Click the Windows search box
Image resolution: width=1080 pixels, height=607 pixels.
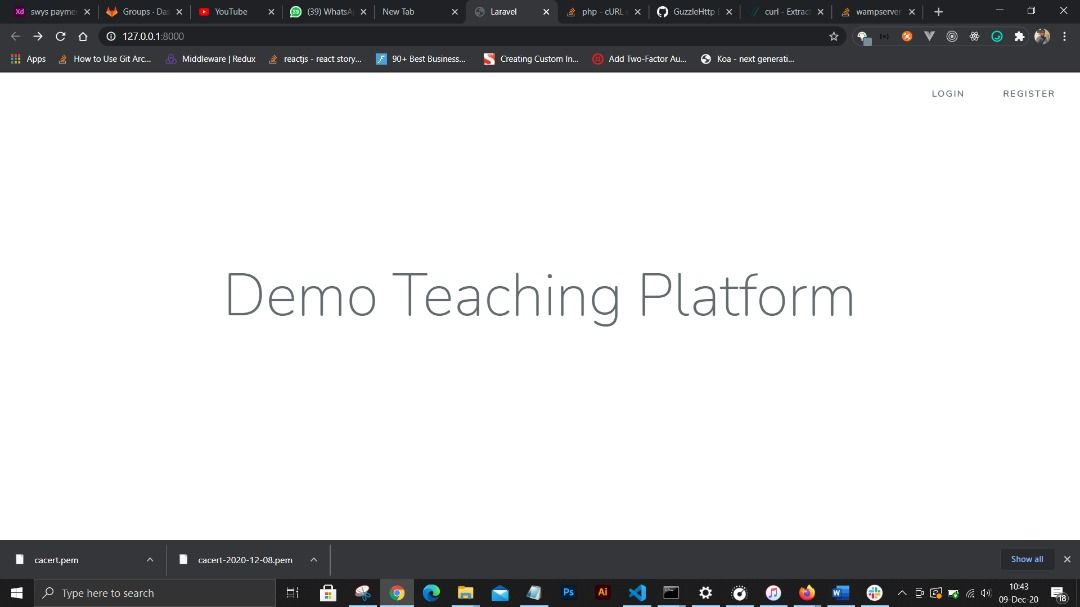(155, 593)
